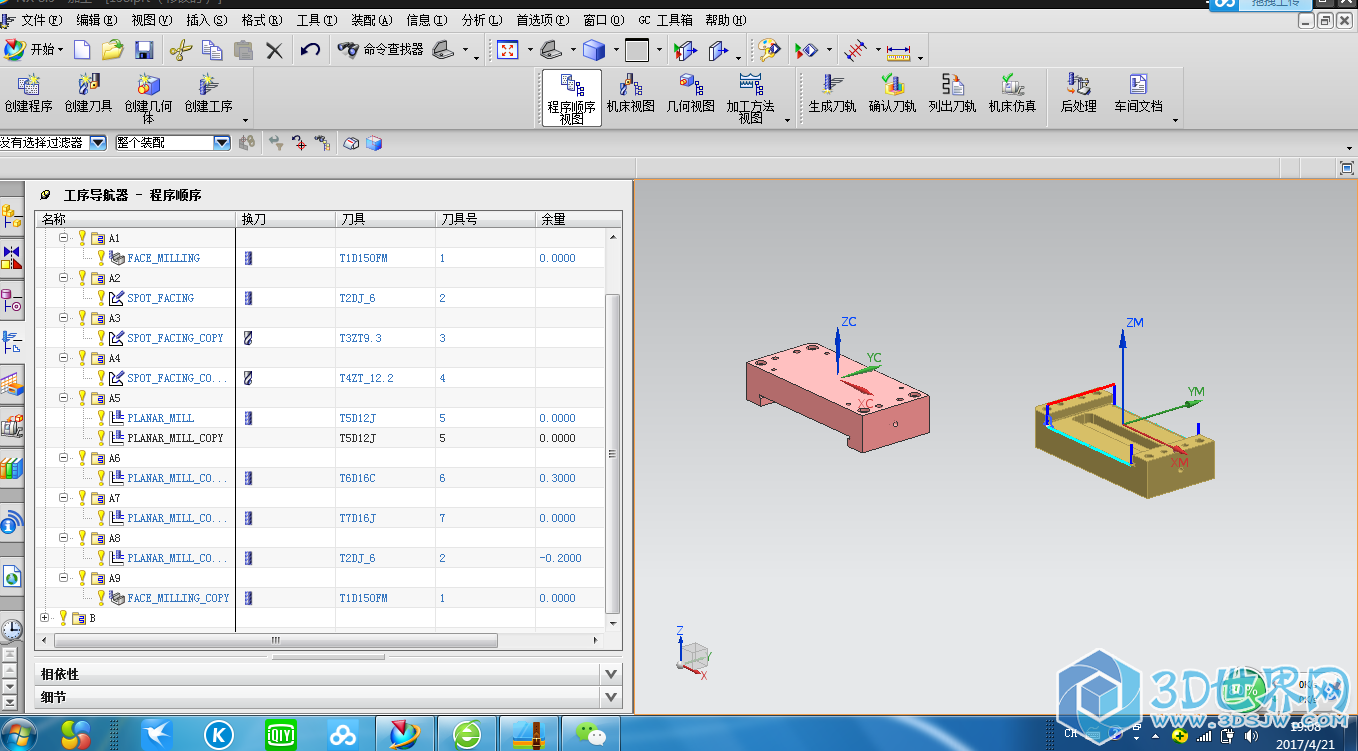The width and height of the screenshot is (1358, 751).
Task: Toggle lightbulb beside program group A9
Action: pyautogui.click(x=82, y=578)
